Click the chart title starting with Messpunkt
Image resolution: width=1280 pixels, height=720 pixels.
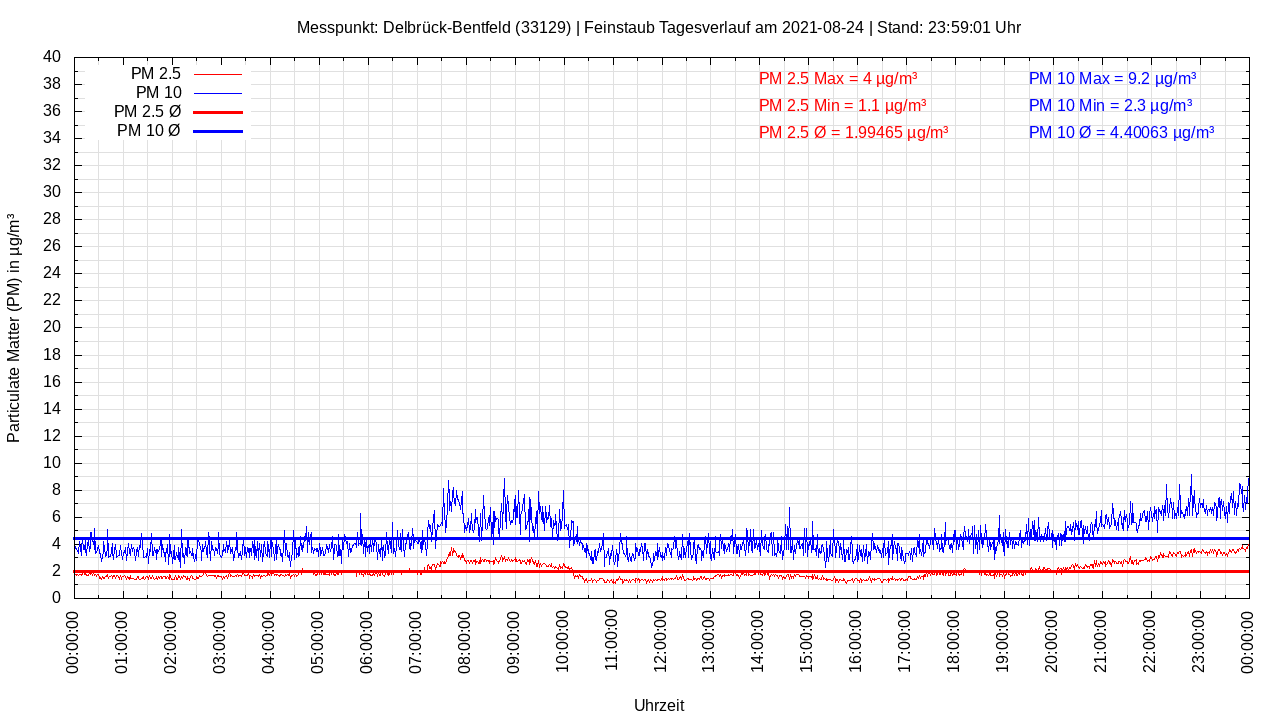pyautogui.click(x=658, y=28)
